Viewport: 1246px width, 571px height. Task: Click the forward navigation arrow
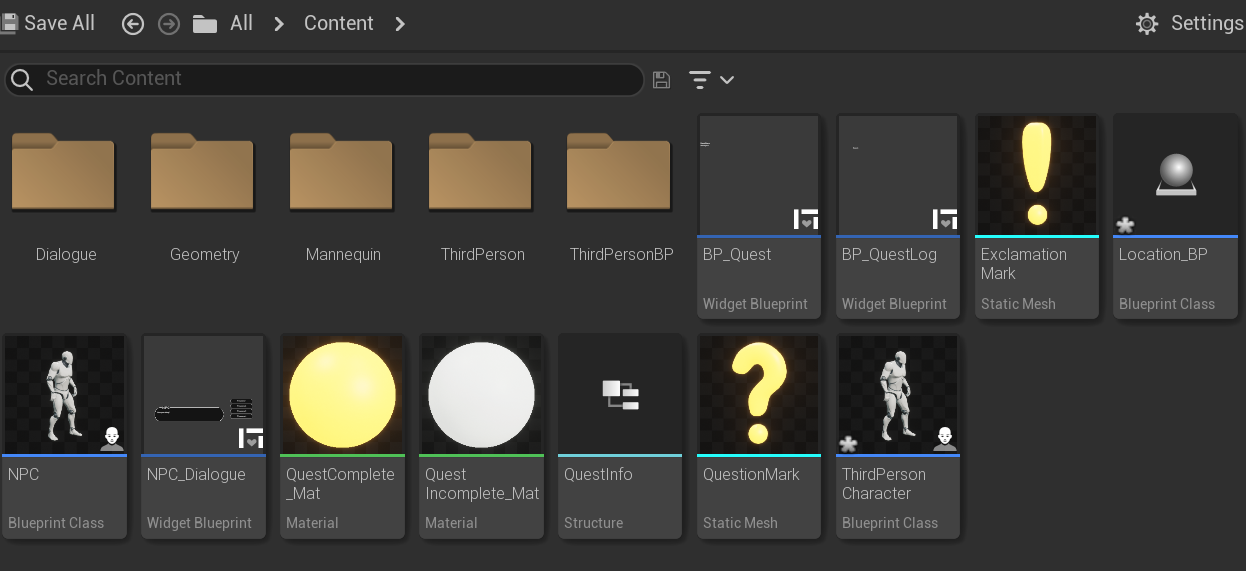click(x=169, y=24)
